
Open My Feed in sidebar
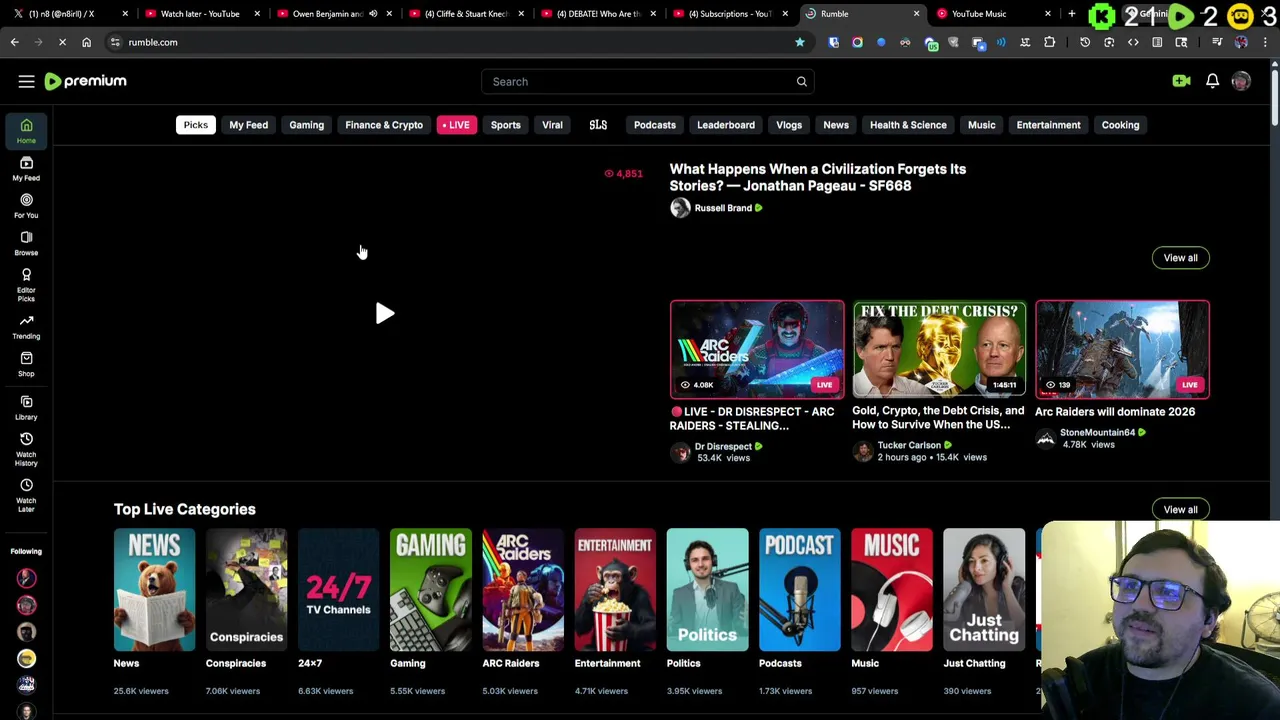click(x=26, y=168)
